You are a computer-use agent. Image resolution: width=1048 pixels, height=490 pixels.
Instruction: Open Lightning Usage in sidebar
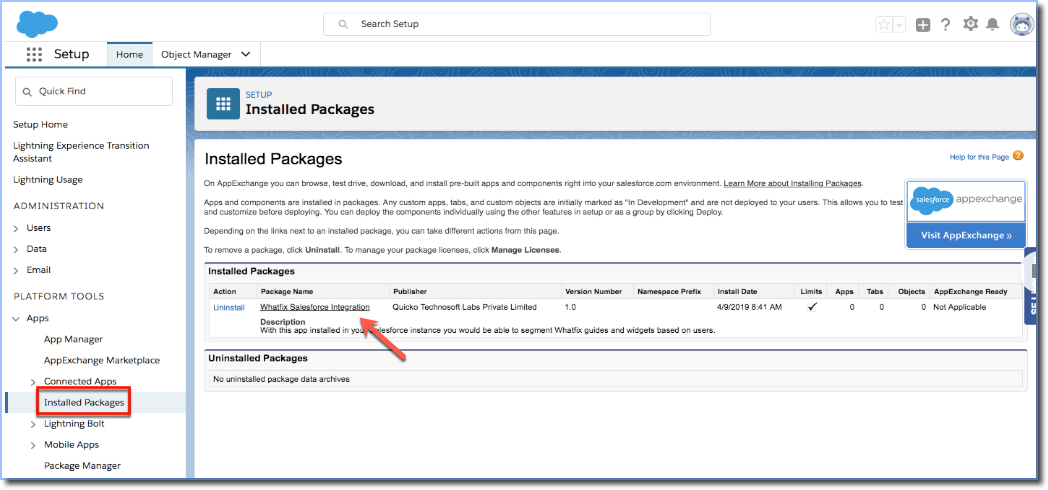[48, 179]
